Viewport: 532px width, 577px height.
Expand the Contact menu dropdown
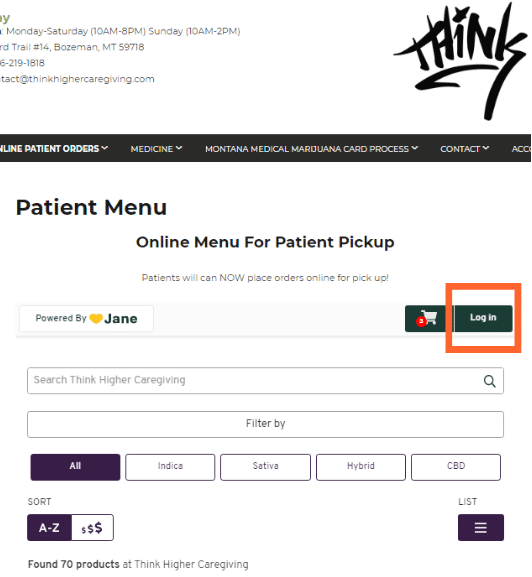[x=464, y=149]
